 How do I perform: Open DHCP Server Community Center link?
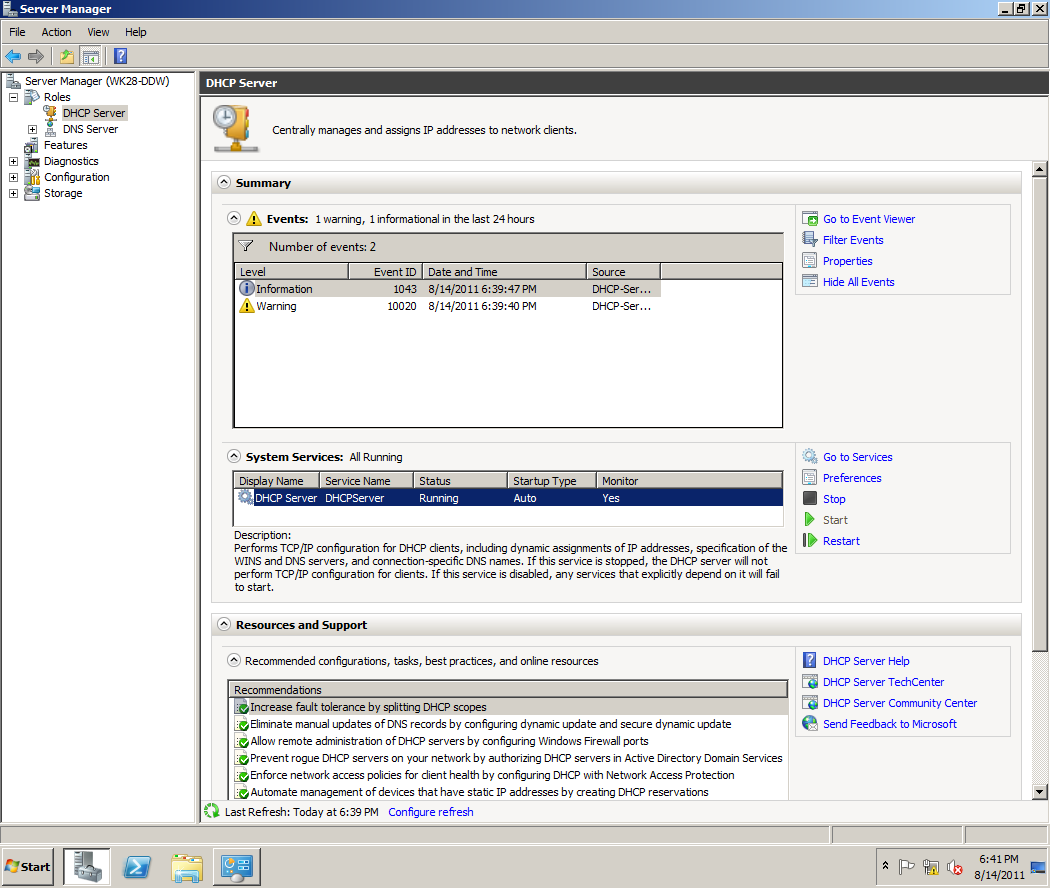point(899,702)
